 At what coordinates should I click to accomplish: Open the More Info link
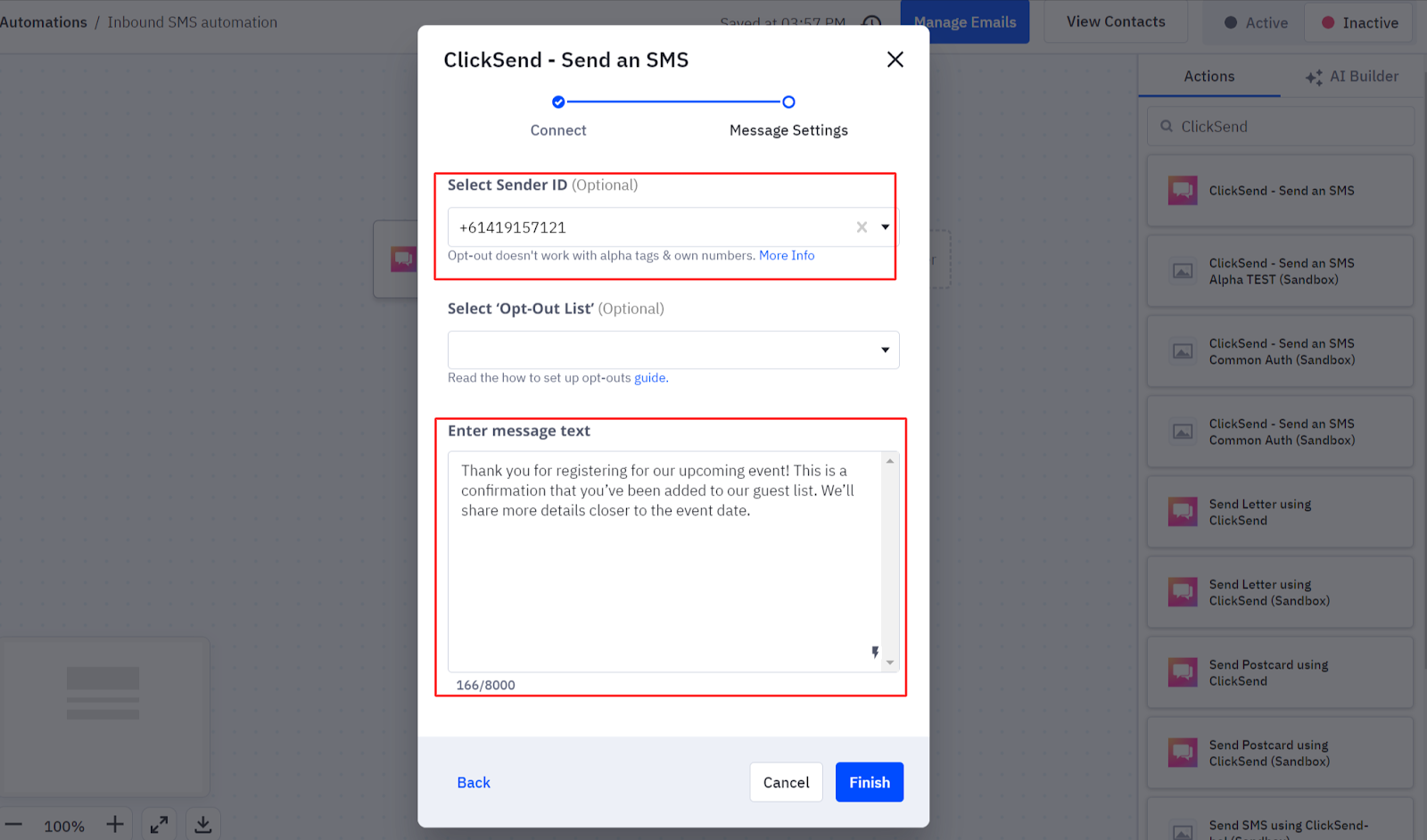tap(787, 256)
